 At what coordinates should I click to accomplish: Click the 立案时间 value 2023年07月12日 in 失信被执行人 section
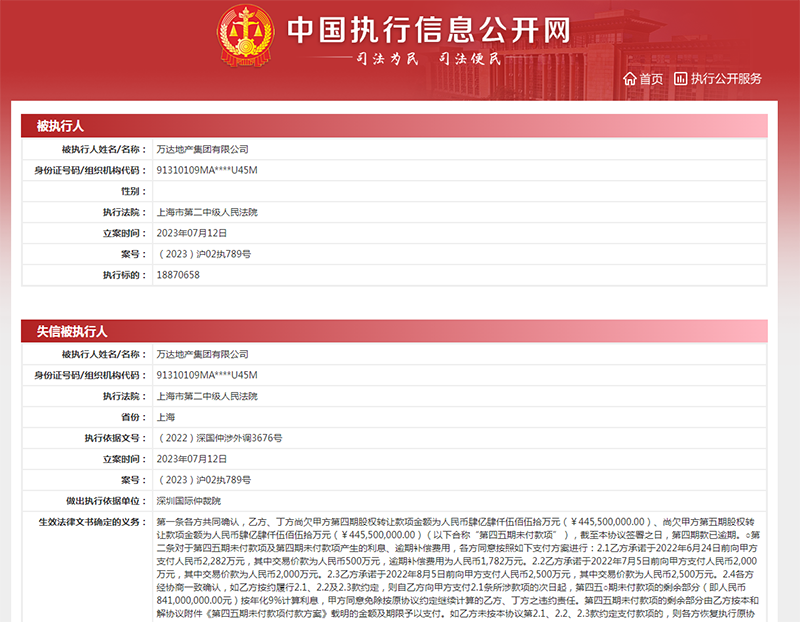191,459
